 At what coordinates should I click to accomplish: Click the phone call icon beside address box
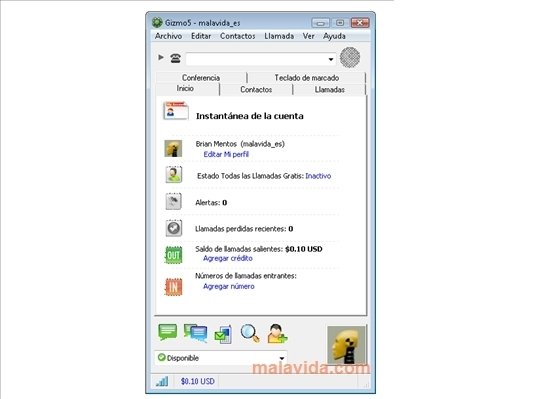tap(175, 58)
